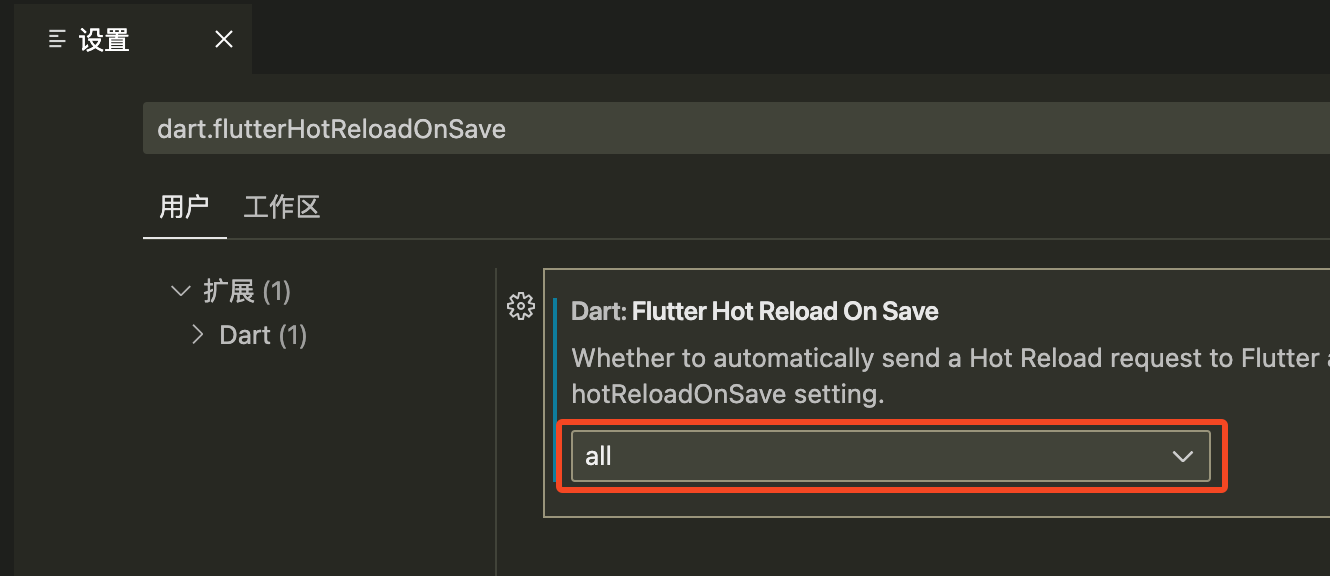Focus the dart.flutterHotReloadOnSave search box
1330x576 pixels.
(x=736, y=129)
